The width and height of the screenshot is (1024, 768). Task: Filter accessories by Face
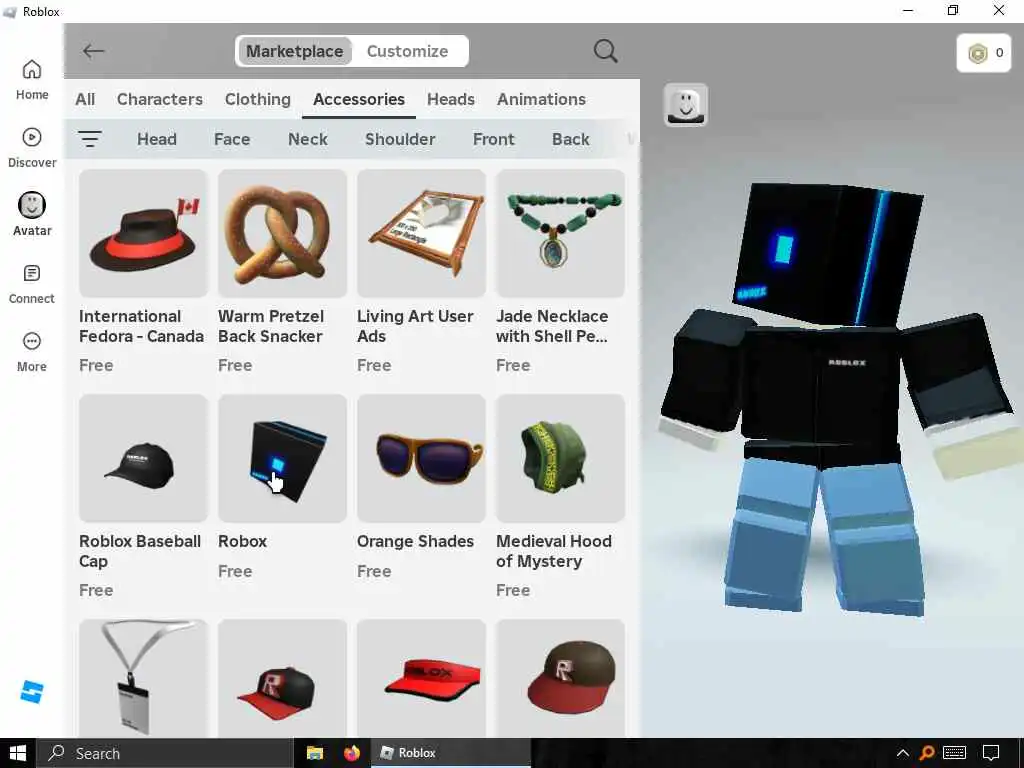[x=232, y=139]
